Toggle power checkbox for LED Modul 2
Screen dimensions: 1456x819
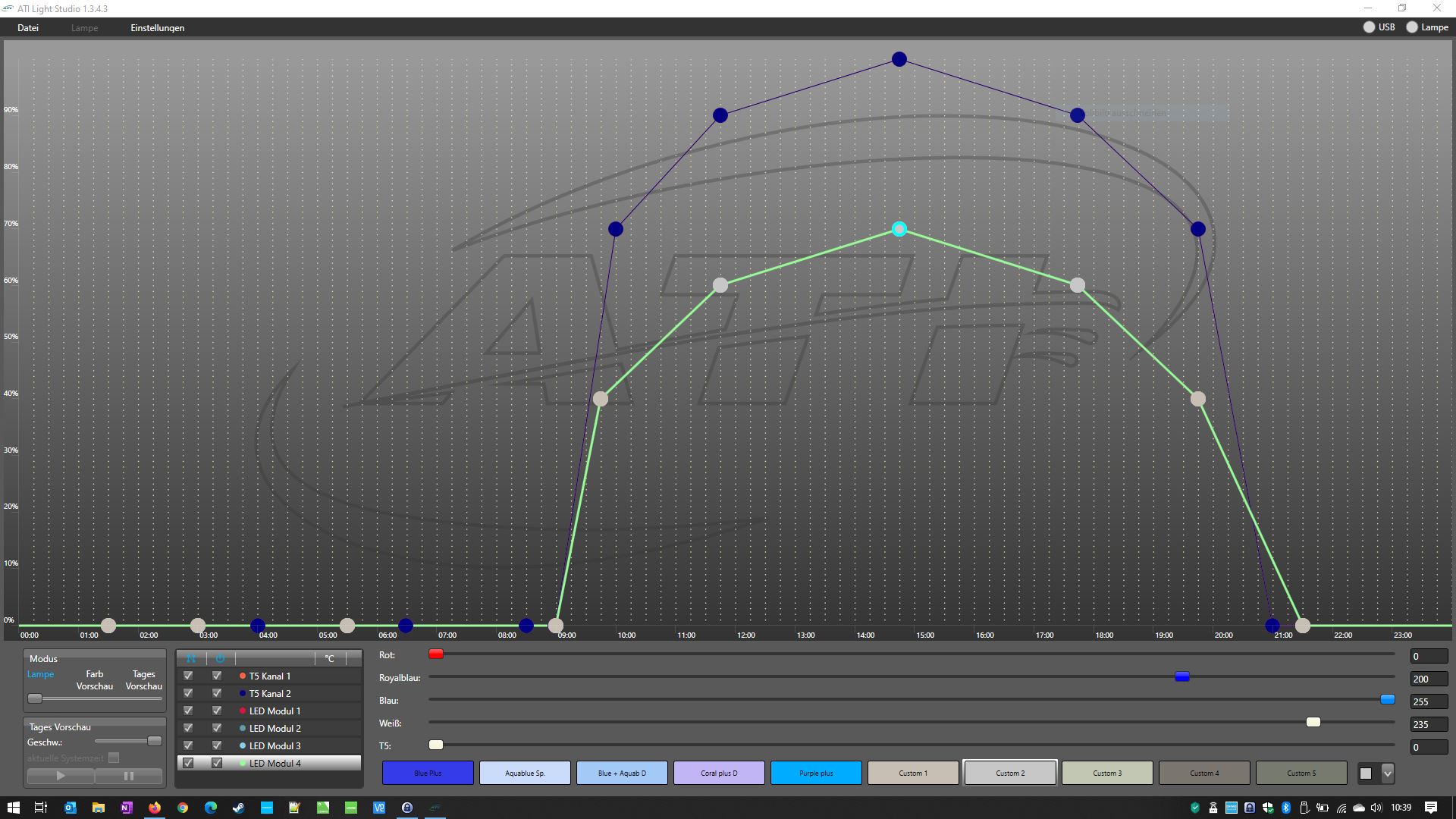pos(217,728)
